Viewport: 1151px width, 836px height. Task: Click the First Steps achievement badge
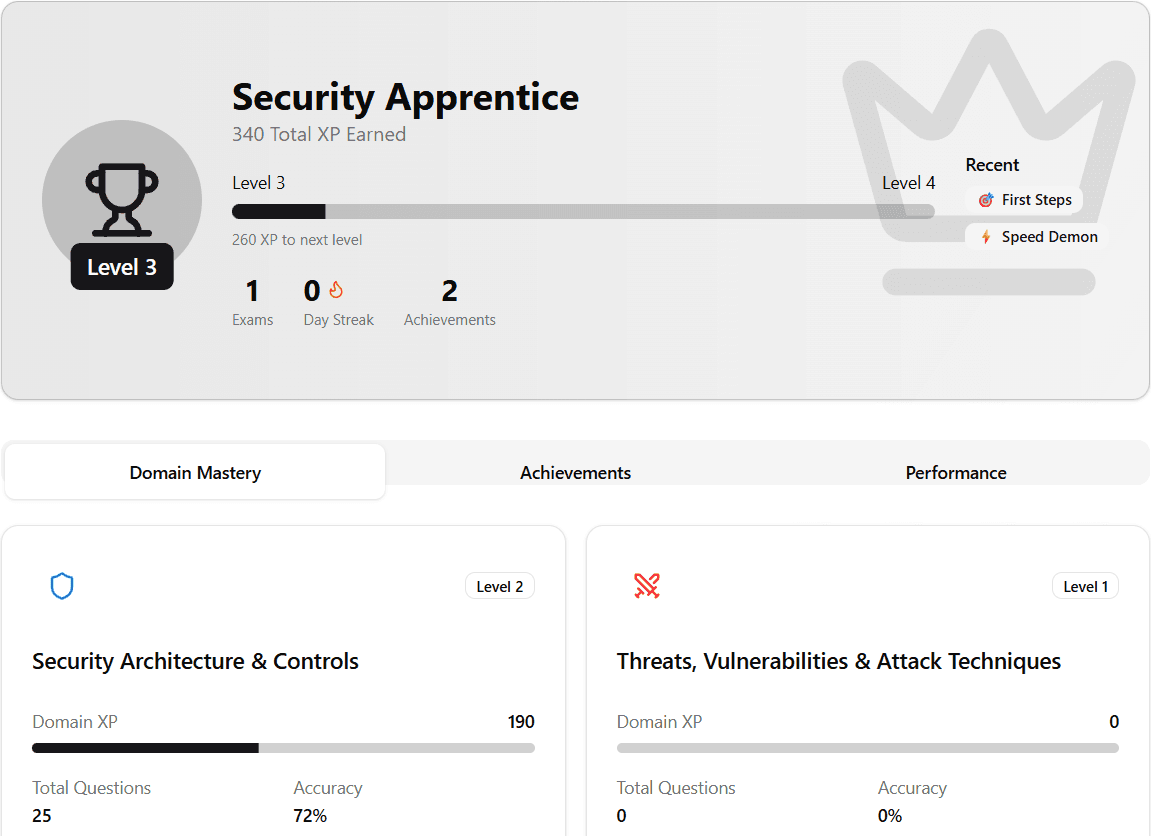pyautogui.click(x=1025, y=199)
